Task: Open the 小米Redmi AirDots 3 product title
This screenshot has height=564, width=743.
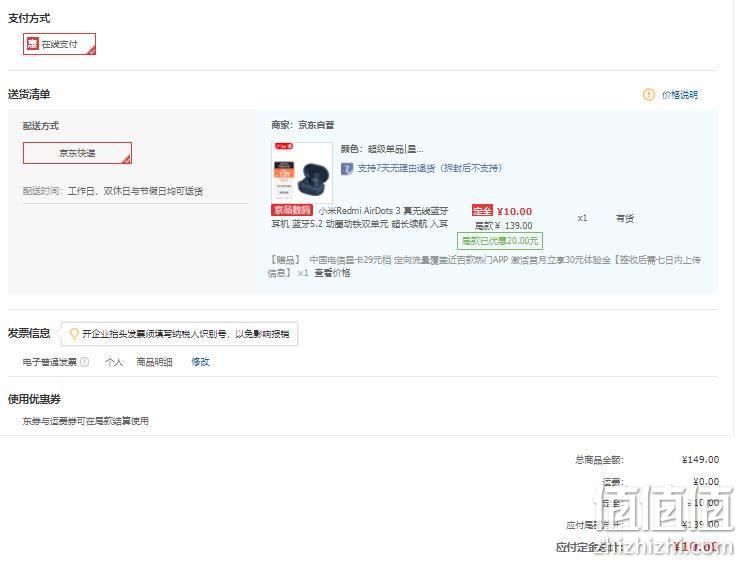Action: click(x=360, y=217)
